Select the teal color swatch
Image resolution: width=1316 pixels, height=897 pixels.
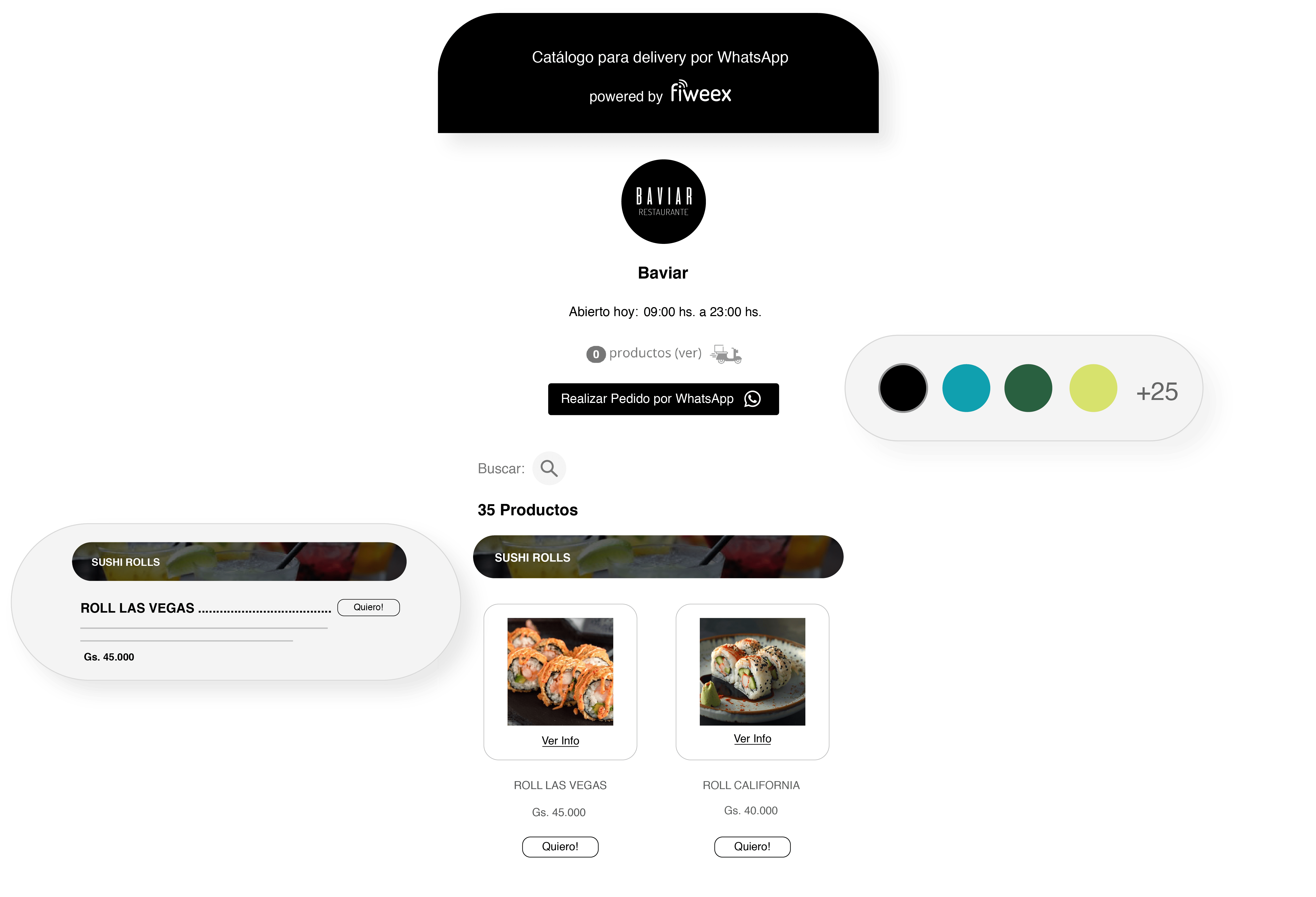[965, 388]
